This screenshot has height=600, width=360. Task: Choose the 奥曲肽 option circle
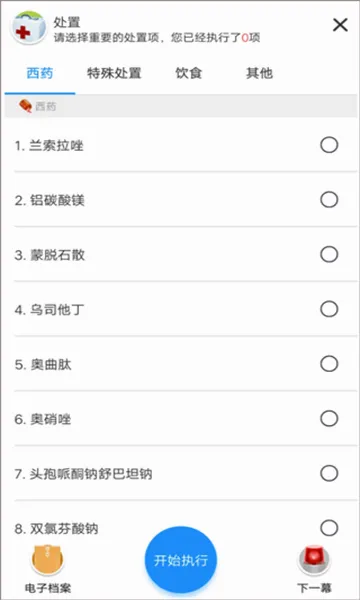329,364
